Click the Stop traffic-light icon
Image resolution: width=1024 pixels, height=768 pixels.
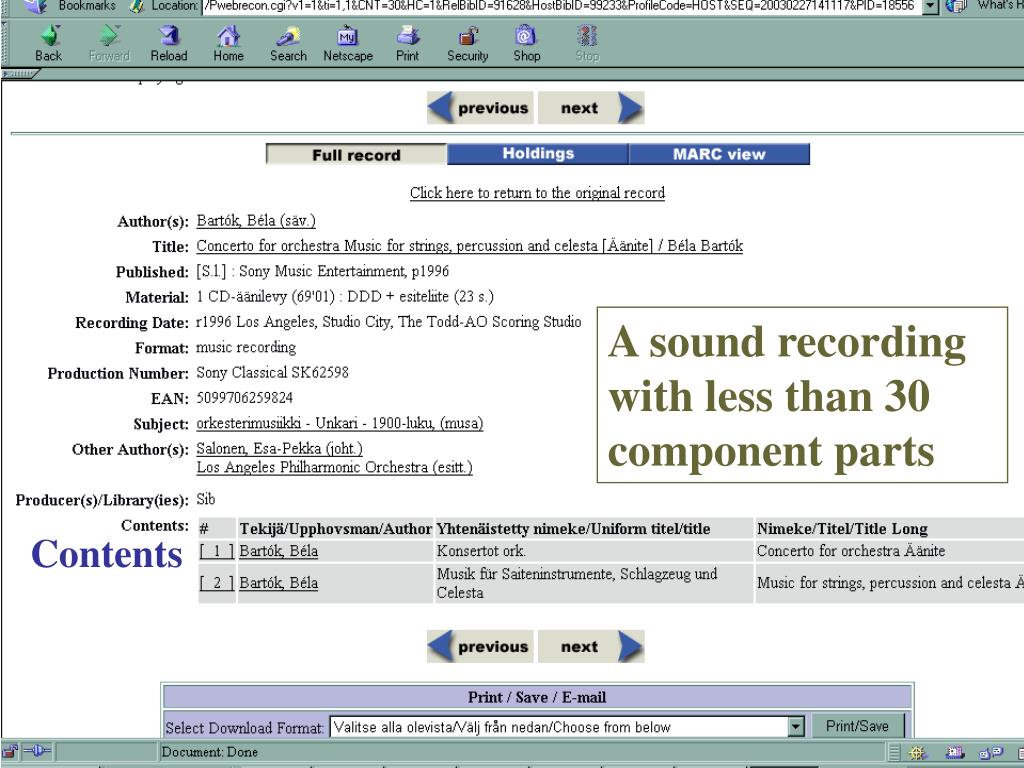[x=587, y=43]
